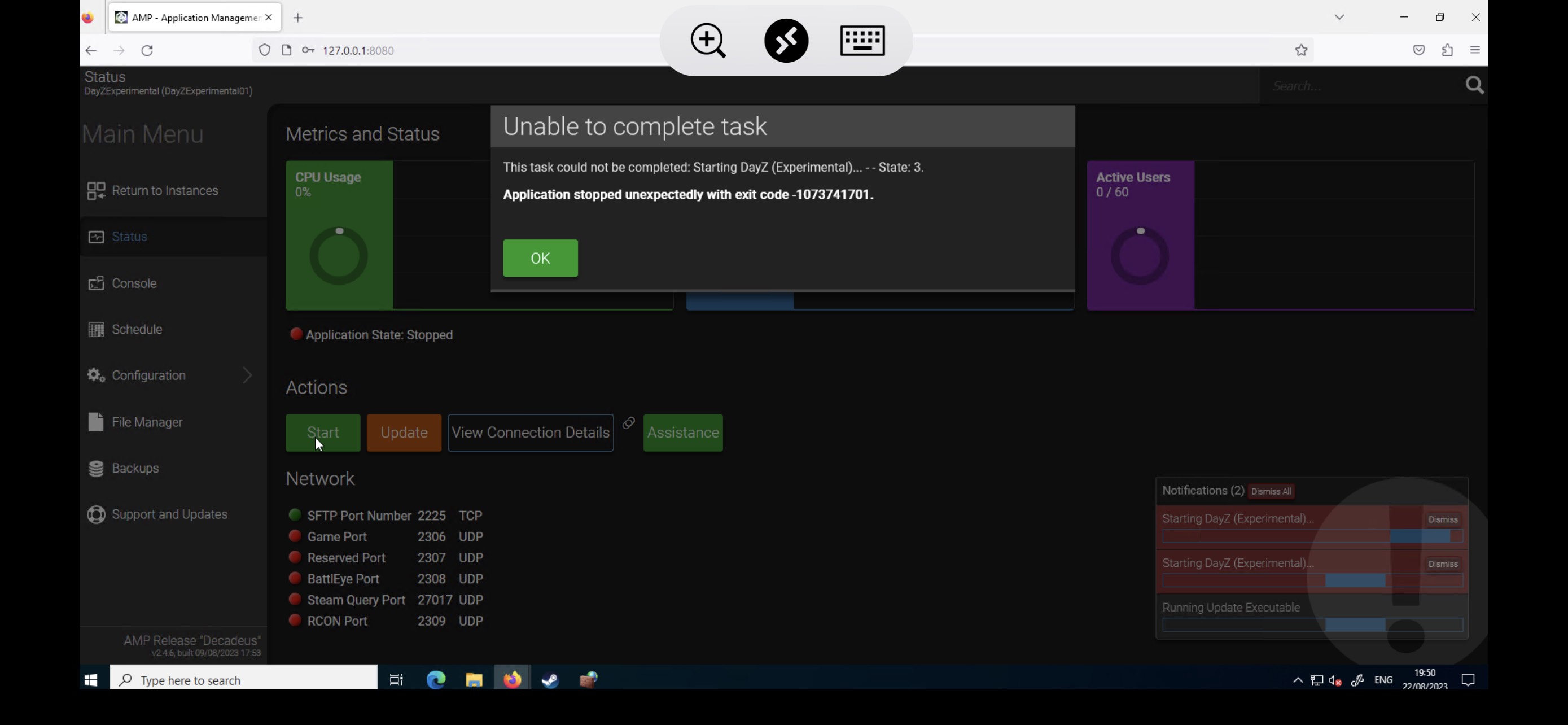Select the Status menu item
1568x725 pixels.
[173, 236]
